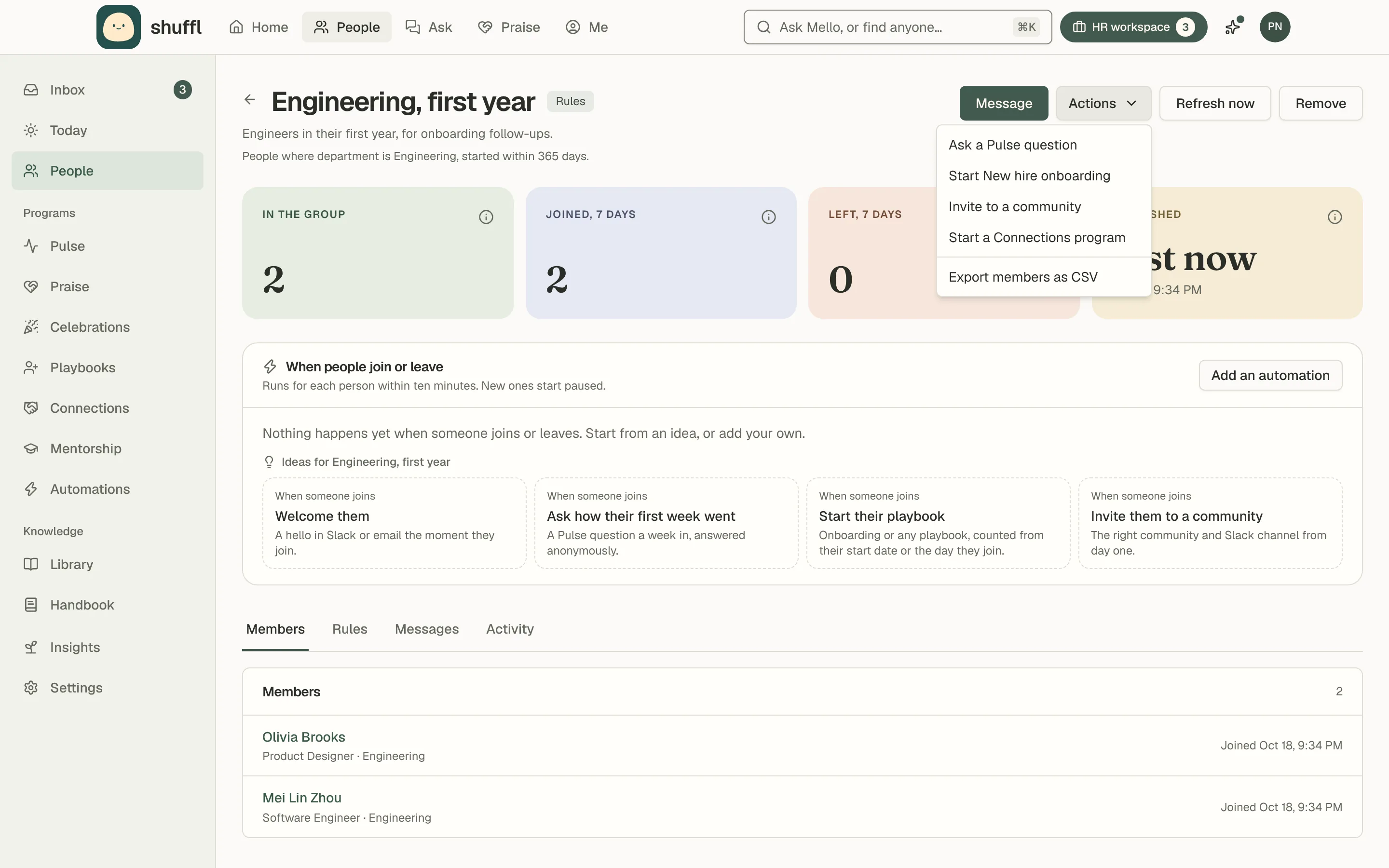Show info for In the Group card
This screenshot has width=1389, height=868.
point(486,217)
